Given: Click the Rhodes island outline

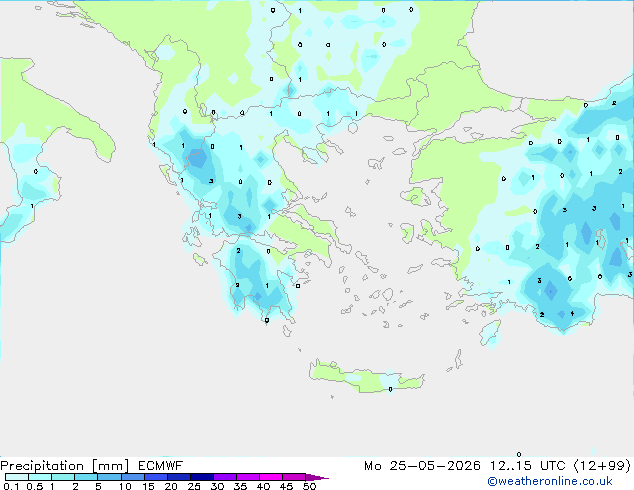Looking at the screenshot, I should [x=490, y=334].
